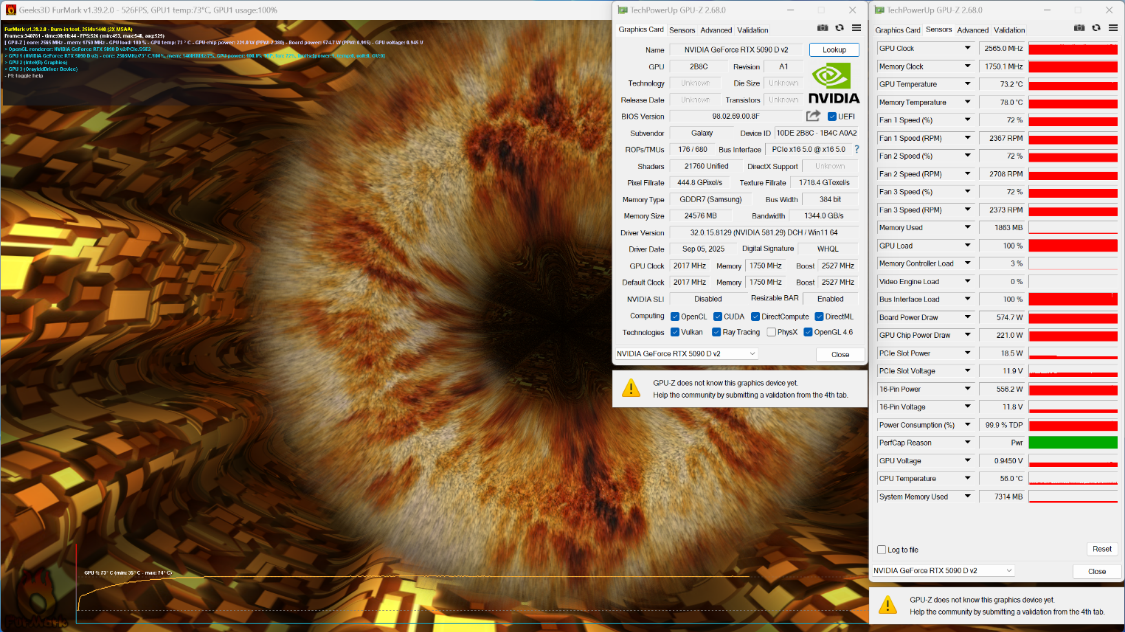Toggle the Vulkan checkbox
This screenshot has width=1125, height=632.
675,332
